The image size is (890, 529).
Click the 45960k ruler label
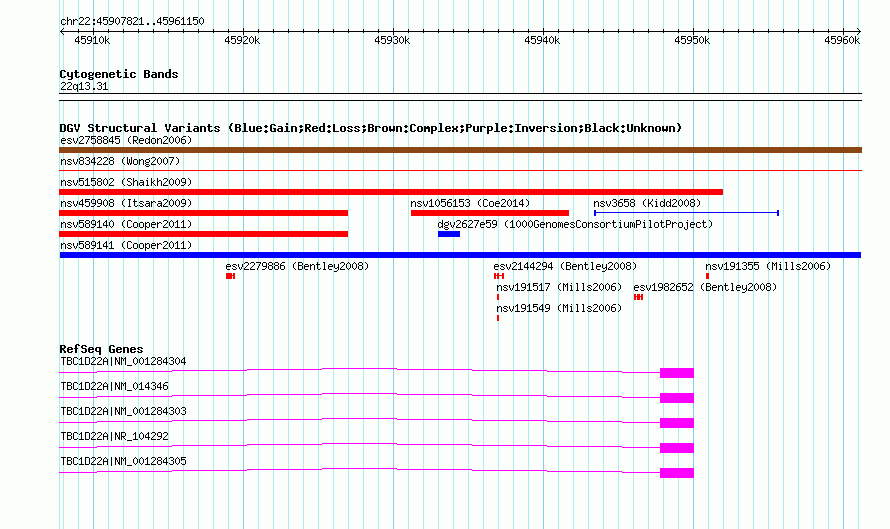(x=842, y=40)
